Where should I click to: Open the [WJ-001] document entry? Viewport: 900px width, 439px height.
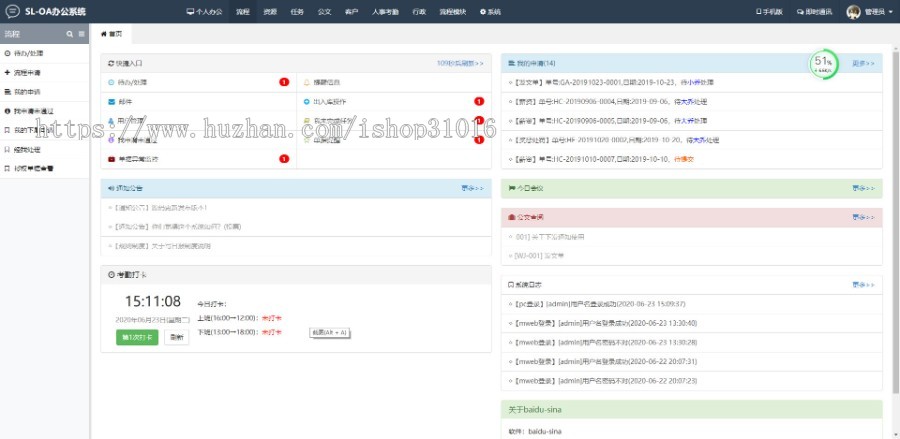pyautogui.click(x=692, y=256)
